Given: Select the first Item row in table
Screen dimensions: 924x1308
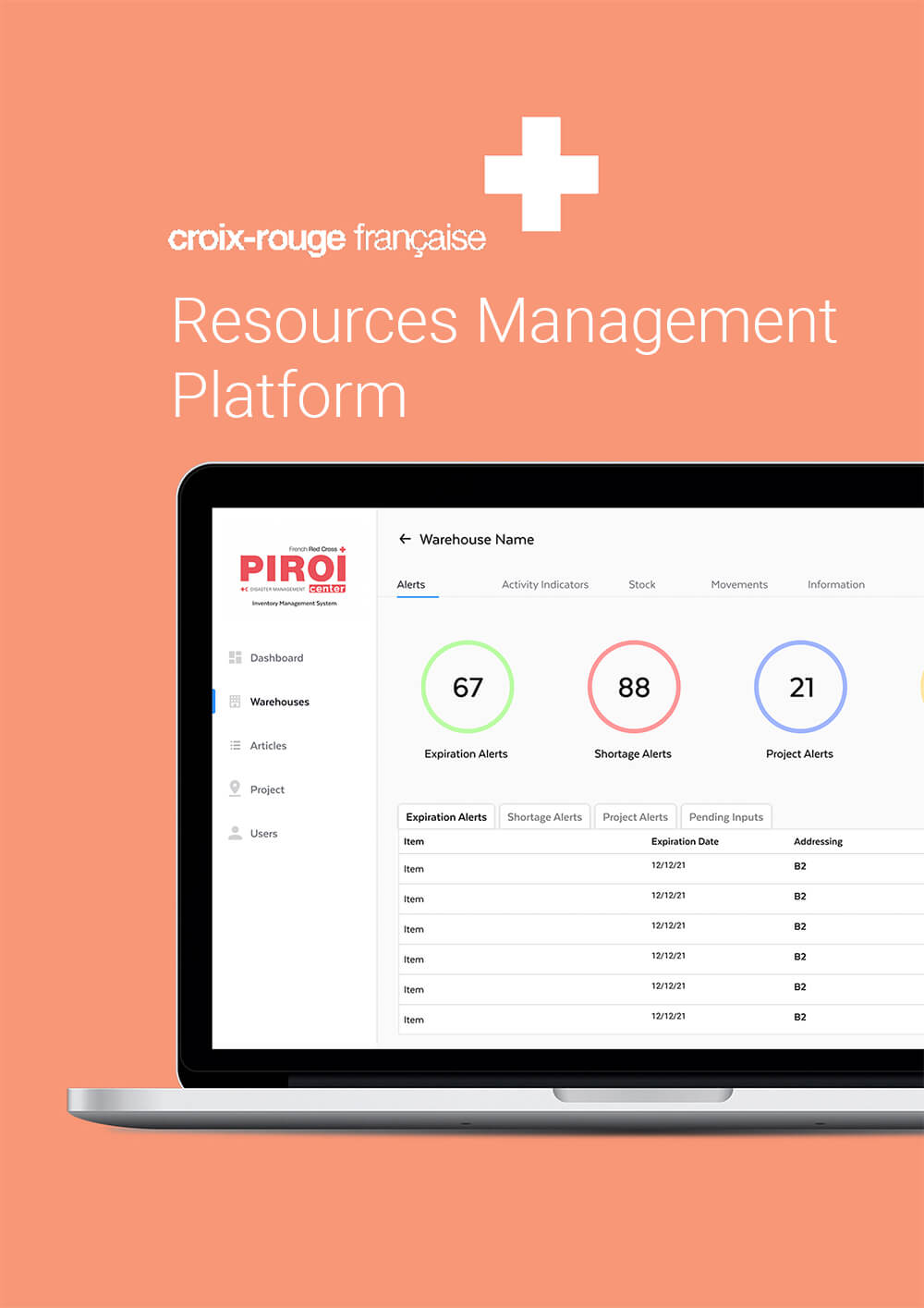Looking at the screenshot, I should [414, 869].
